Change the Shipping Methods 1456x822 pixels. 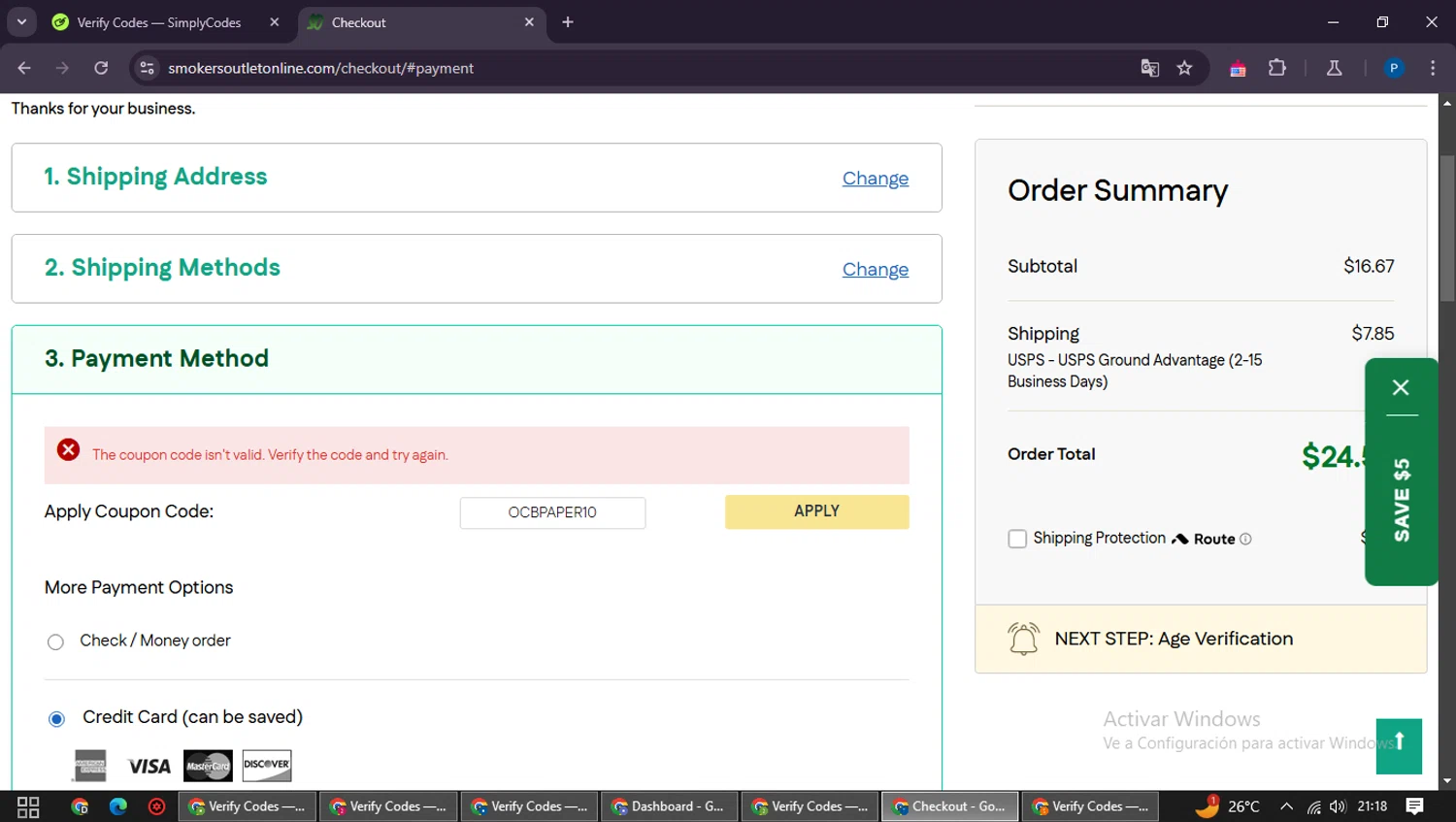click(876, 270)
